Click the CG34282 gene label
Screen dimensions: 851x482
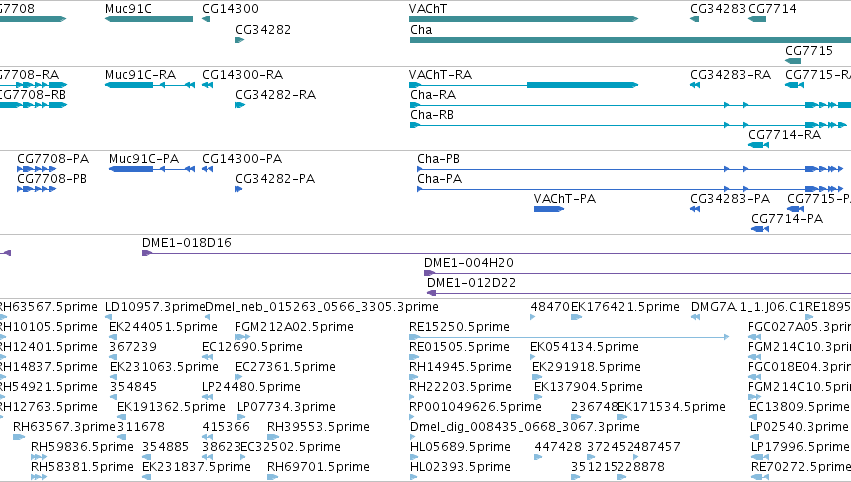263,30
